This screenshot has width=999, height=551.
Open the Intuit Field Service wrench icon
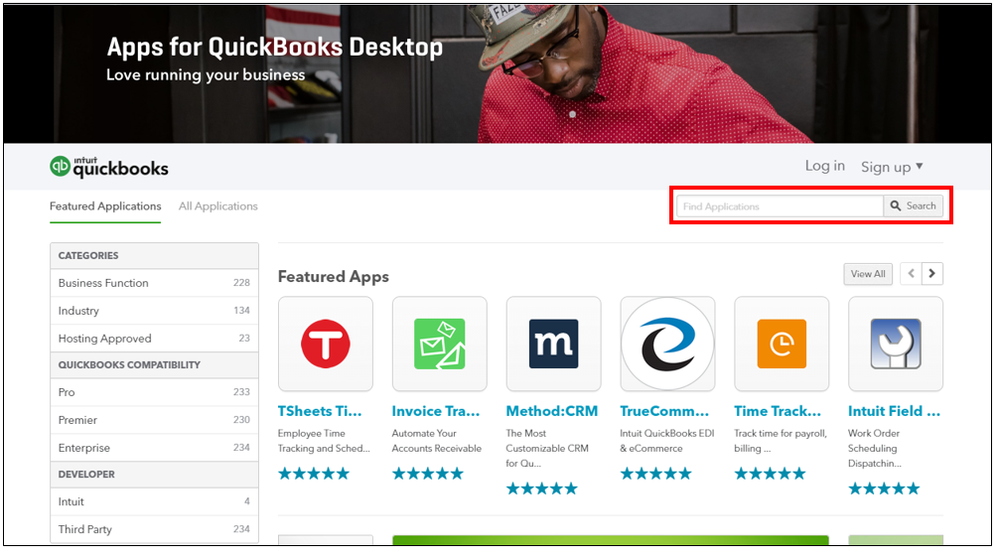[x=896, y=344]
